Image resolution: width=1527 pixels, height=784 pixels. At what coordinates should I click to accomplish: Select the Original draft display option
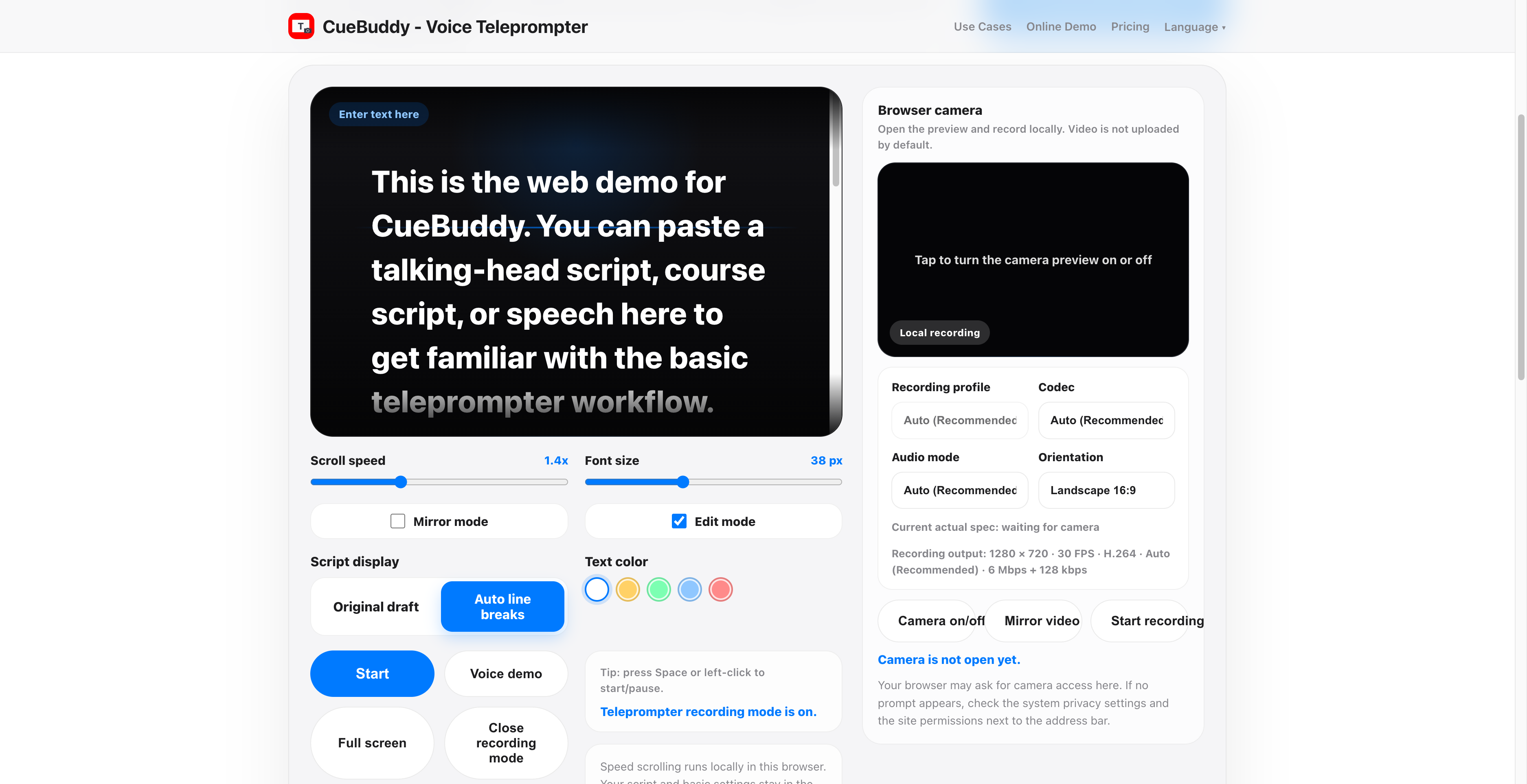click(376, 607)
